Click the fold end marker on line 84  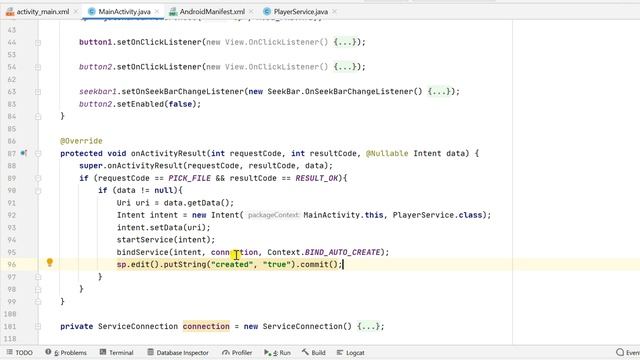38,117
